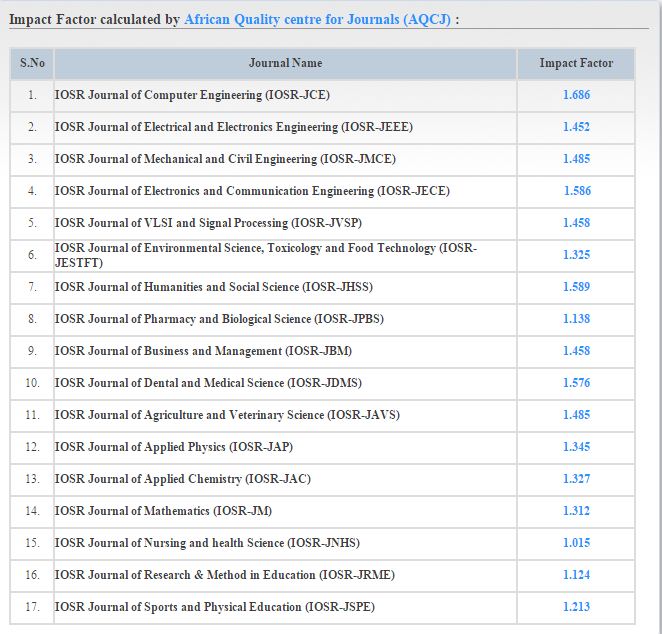Click impact factor 1.452 for IOSR-JEEE
Image resolution: width=662 pixels, height=634 pixels.
576,127
